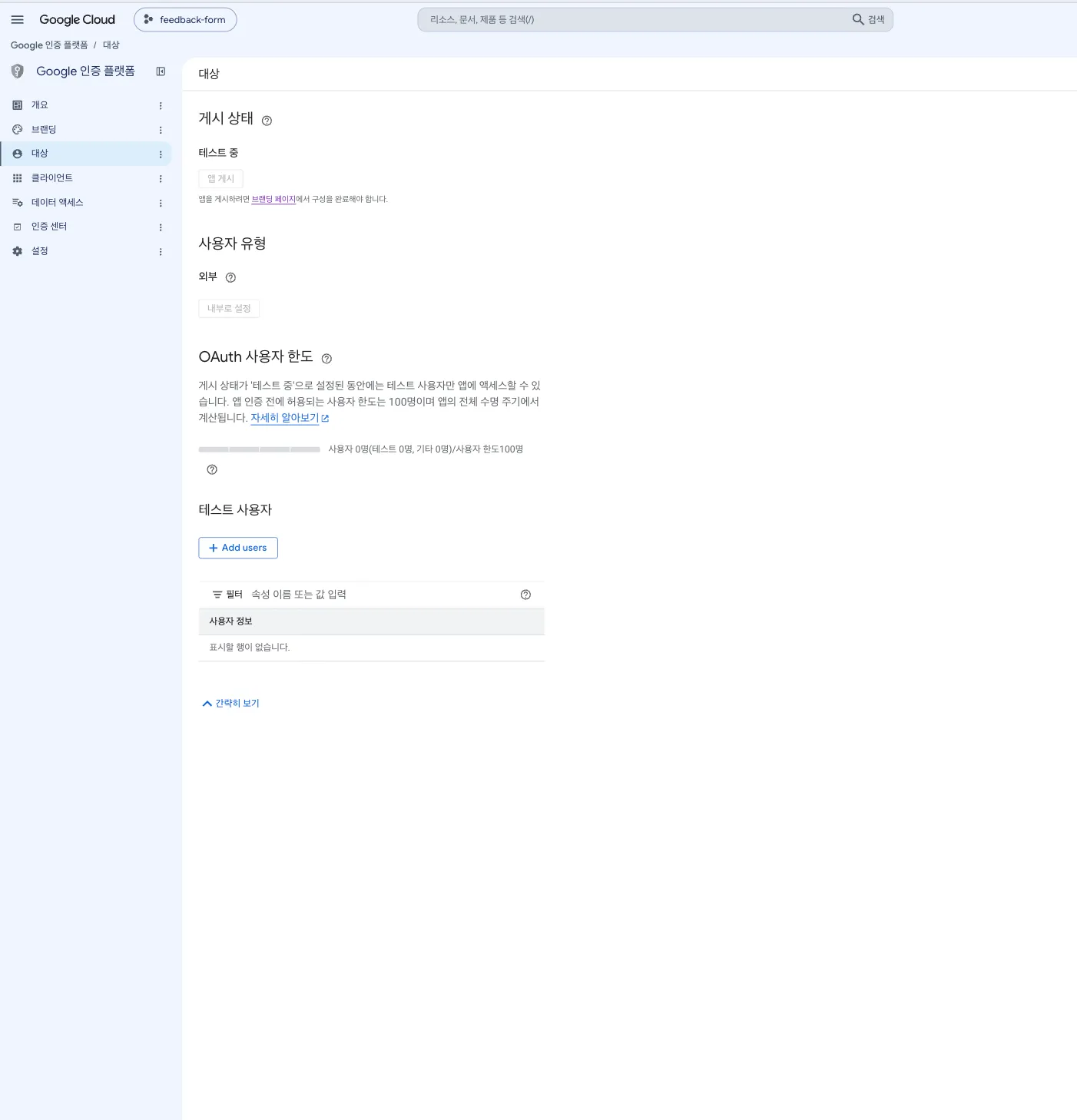Open the three-dot menu for 대상
This screenshot has width=1077, height=1120.
point(161,154)
